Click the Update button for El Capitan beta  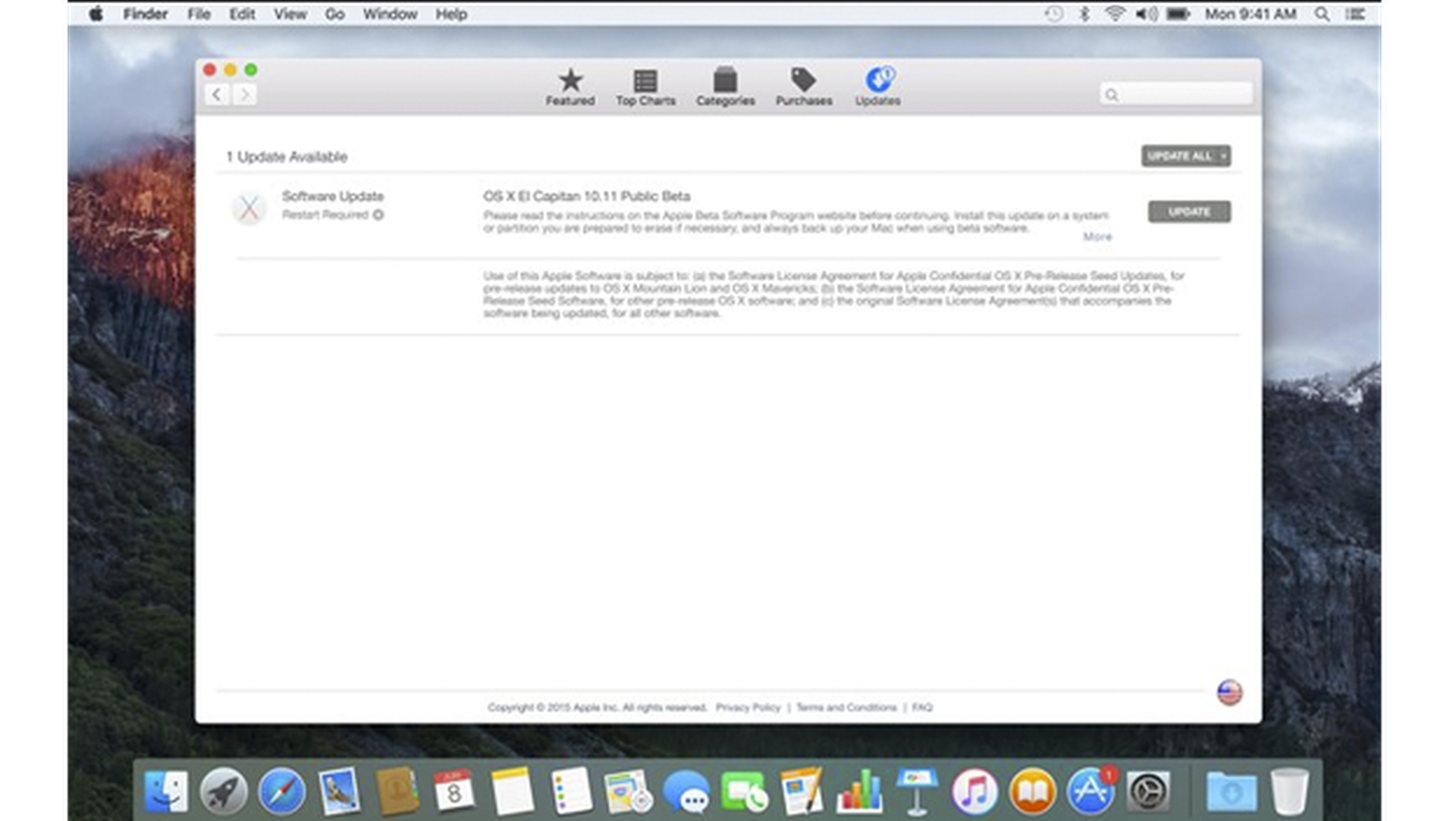click(x=1189, y=212)
